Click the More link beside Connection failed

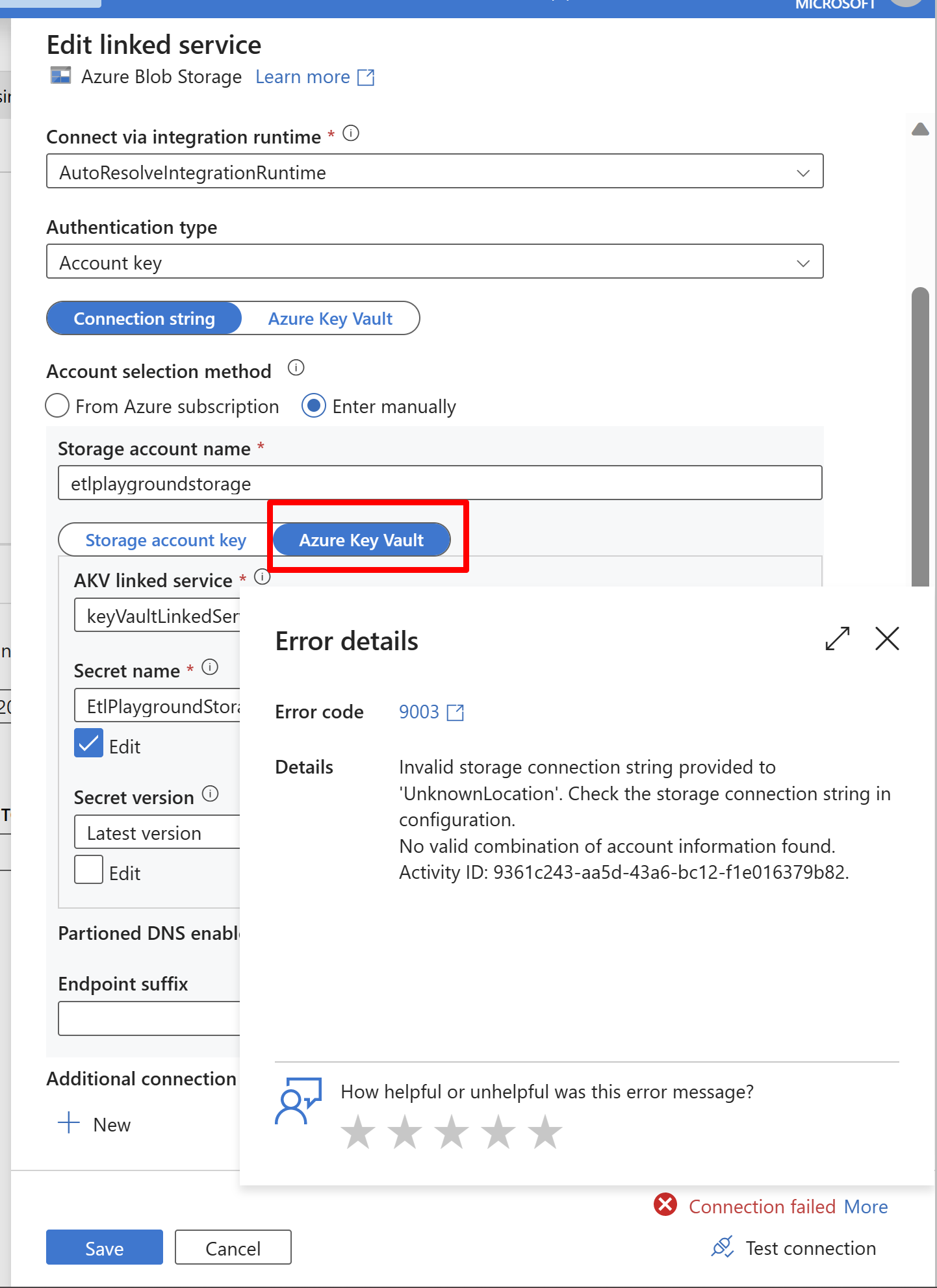866,1207
